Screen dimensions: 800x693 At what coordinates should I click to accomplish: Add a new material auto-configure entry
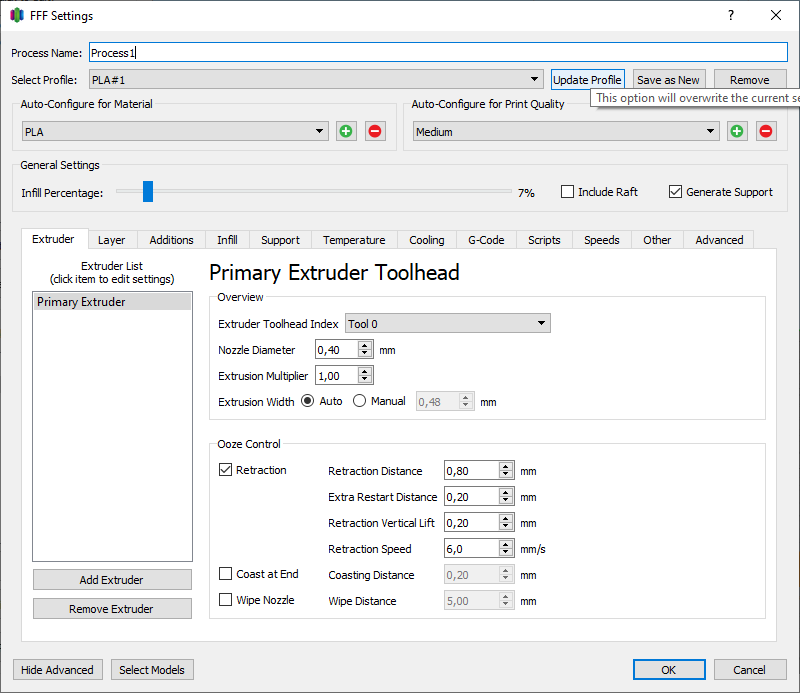point(346,131)
